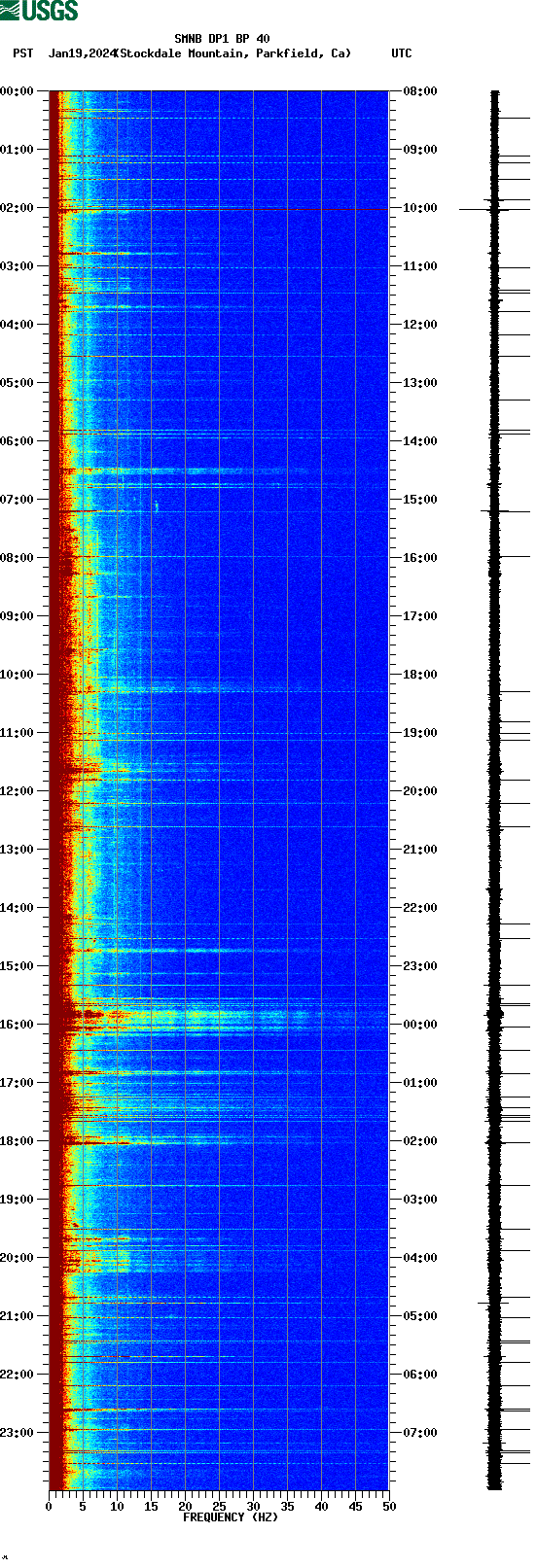
Task: Click the 23:00 PST time label
Action: 17,1433
